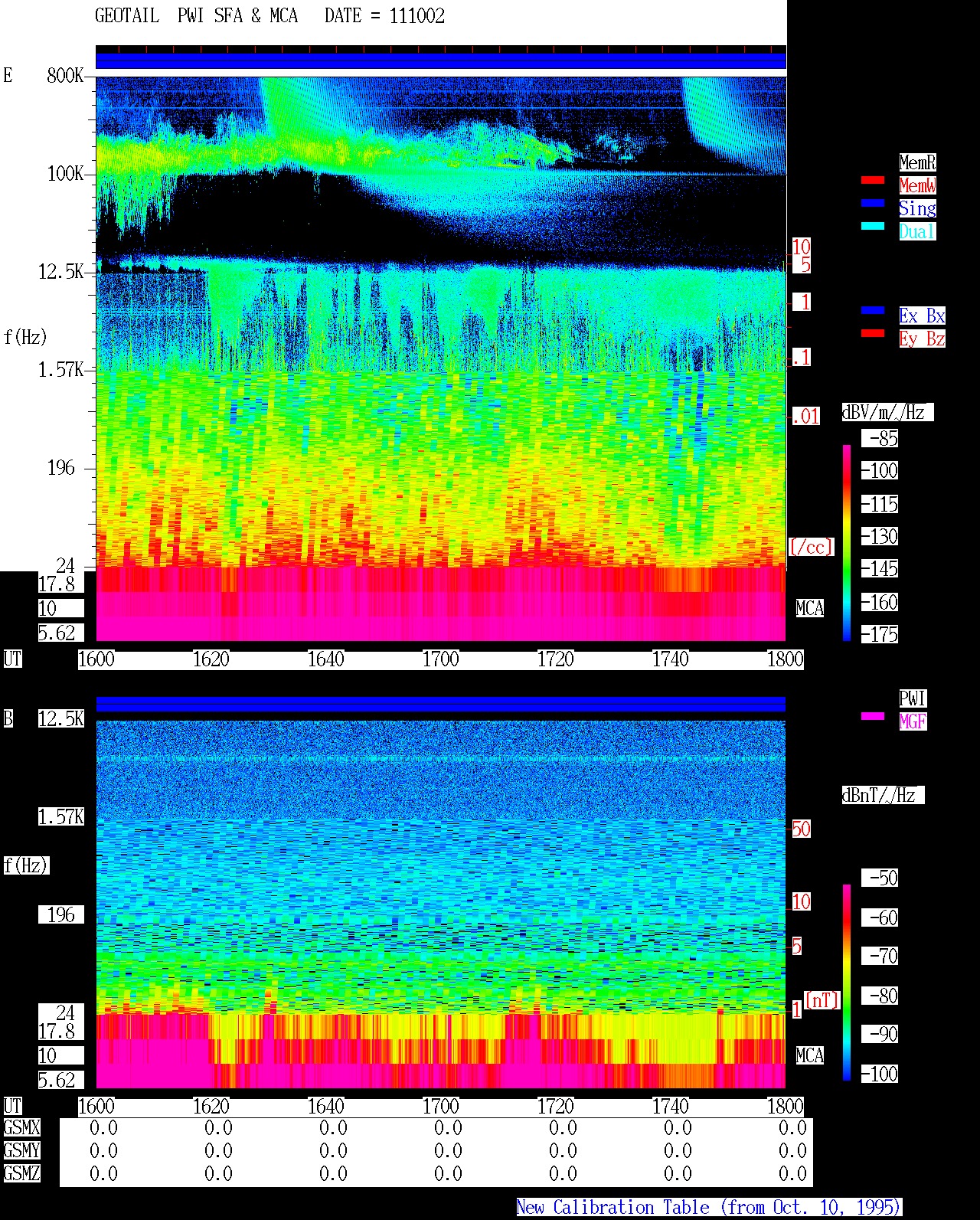
Task: Click the New Calibration Table link
Action: 709,1208
